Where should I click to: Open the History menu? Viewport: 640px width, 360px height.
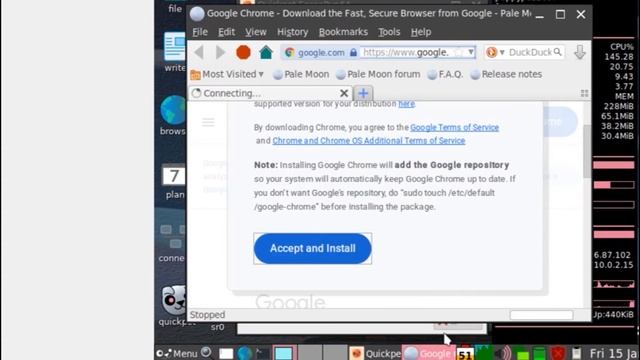[x=292, y=32]
